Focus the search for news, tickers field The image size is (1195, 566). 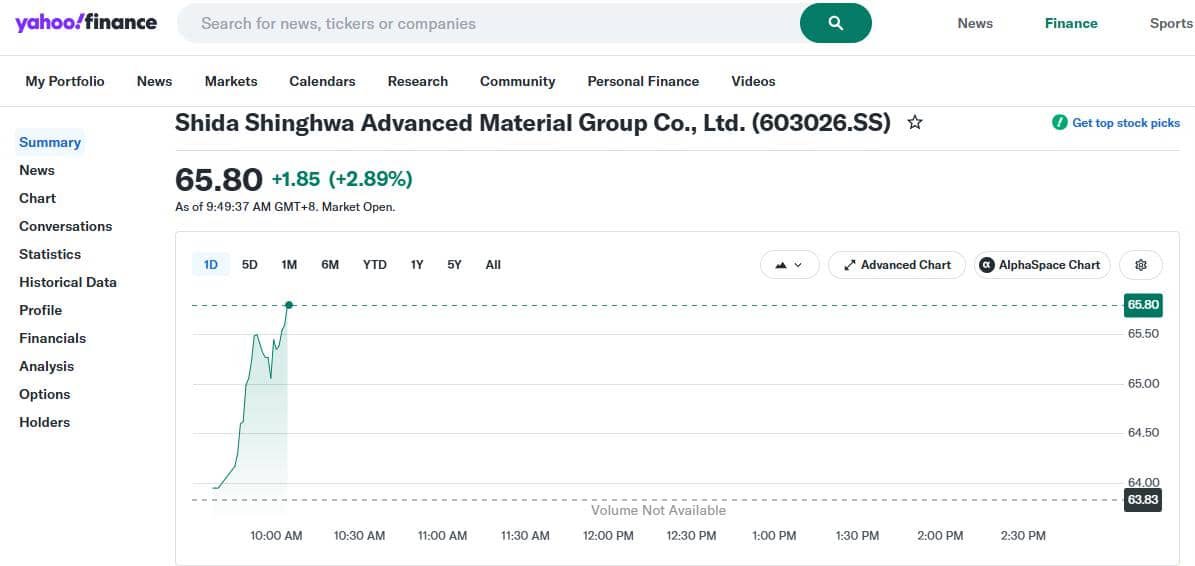(x=489, y=23)
